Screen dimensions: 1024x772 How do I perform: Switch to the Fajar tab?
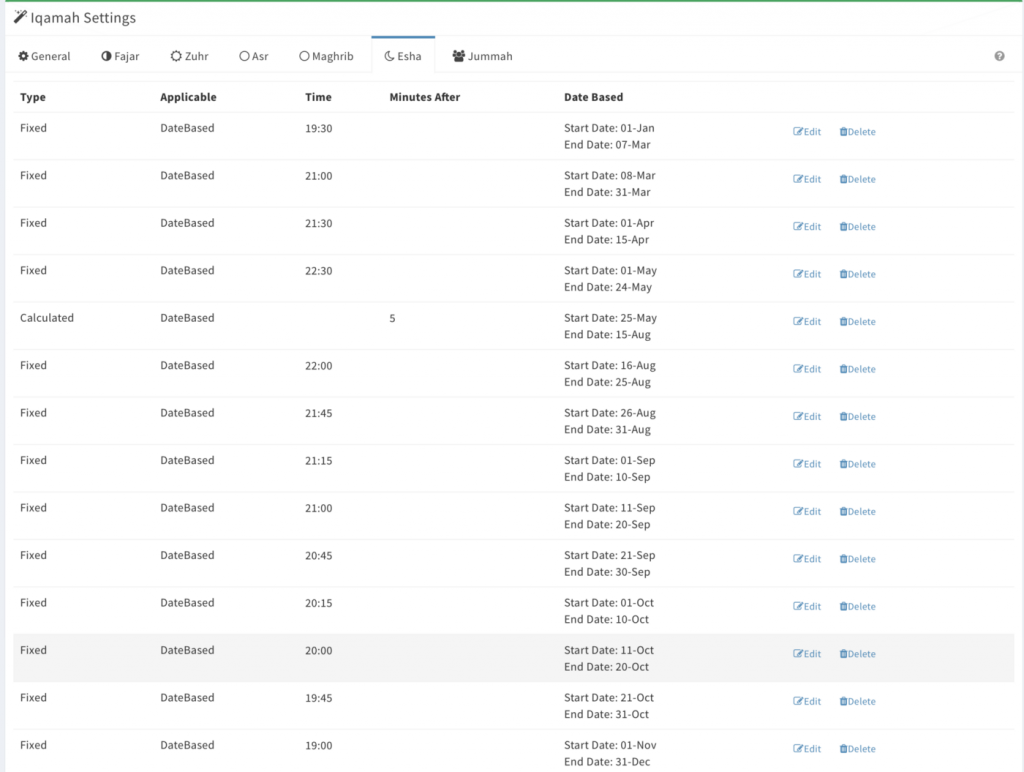pyautogui.click(x=120, y=57)
